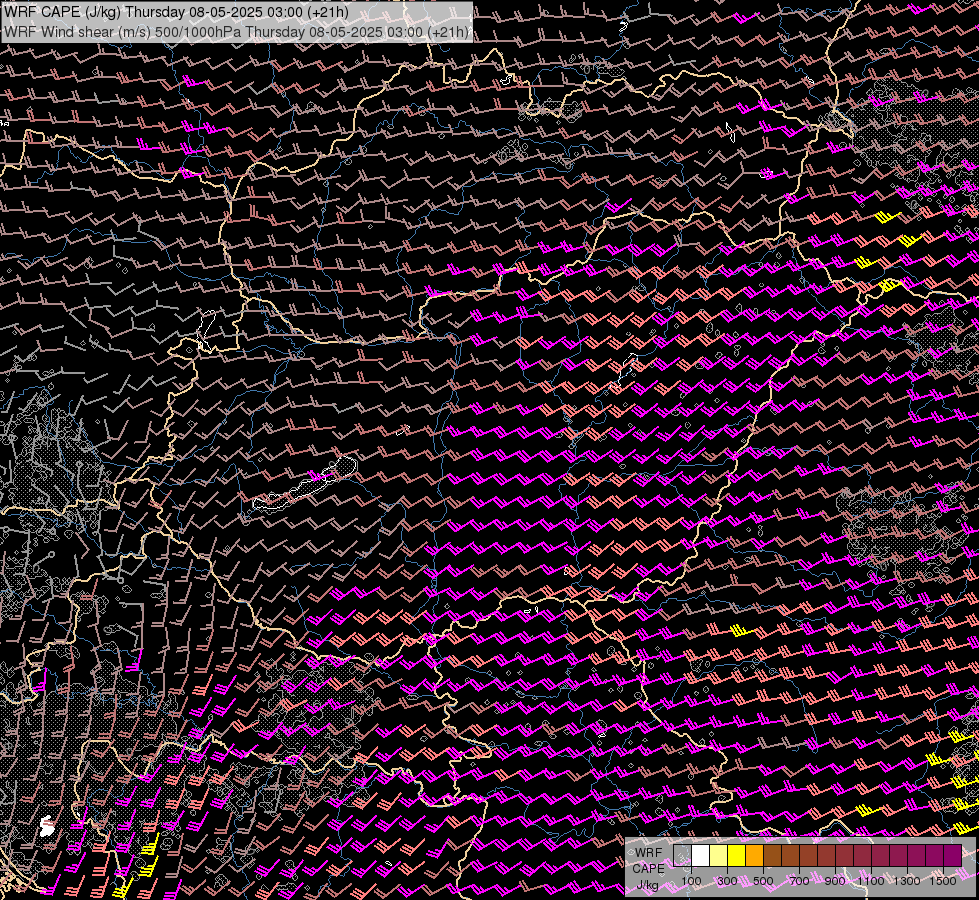Click the J/kg unit label in legend
The image size is (979, 900).
(647, 886)
